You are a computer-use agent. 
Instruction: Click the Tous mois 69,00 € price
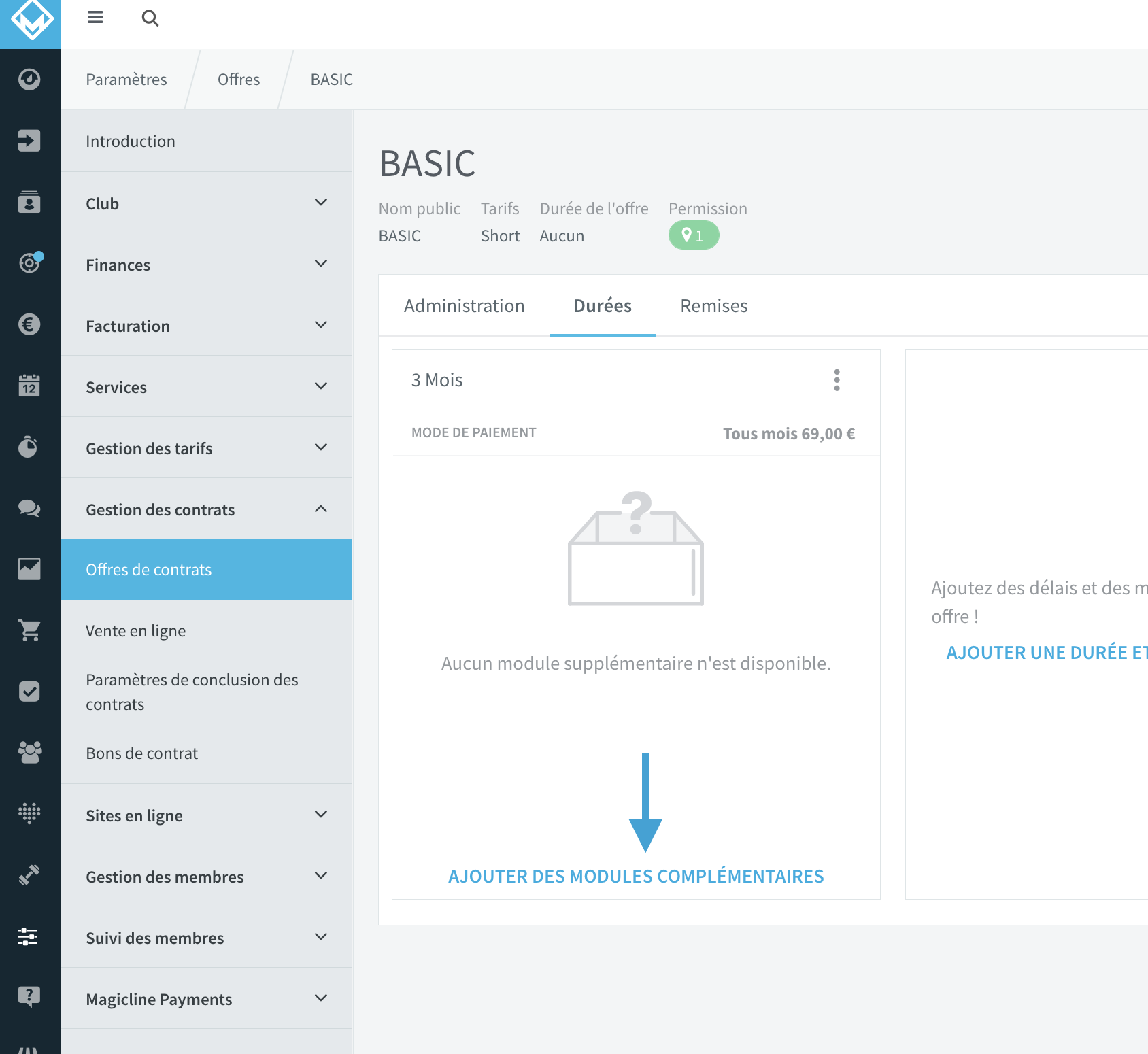tap(789, 434)
